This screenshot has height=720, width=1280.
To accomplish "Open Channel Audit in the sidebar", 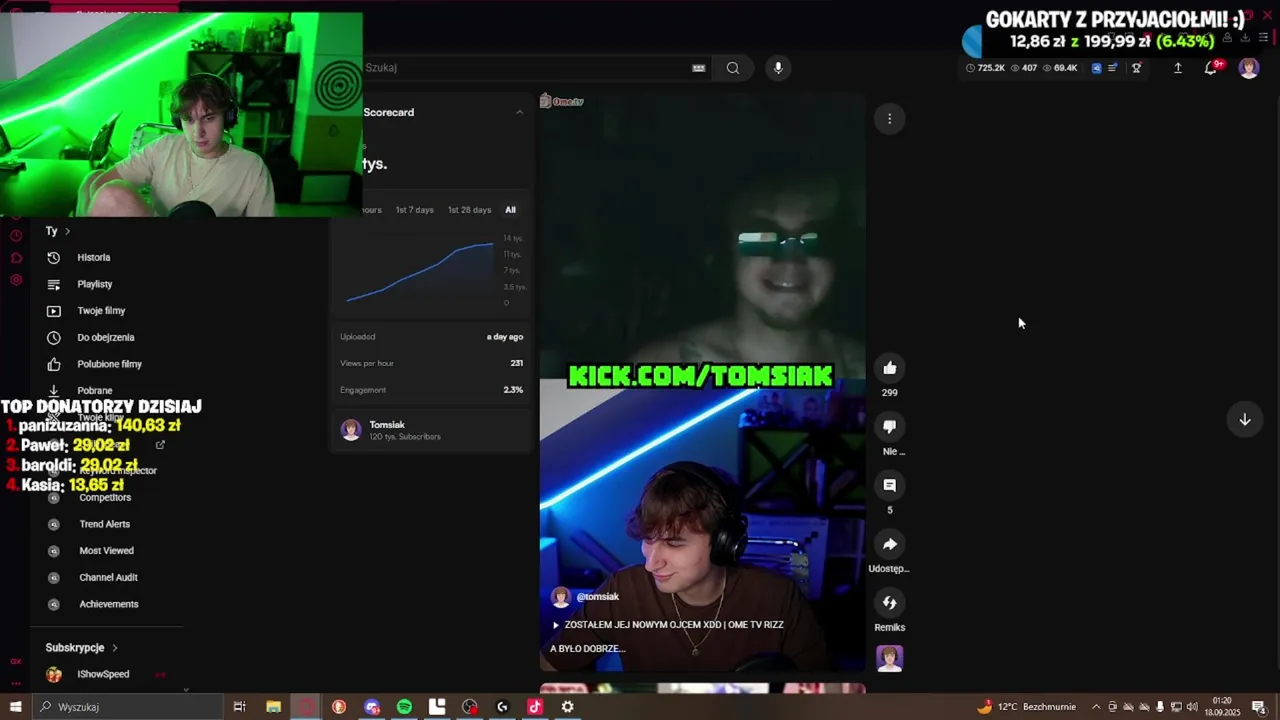I will click(108, 578).
